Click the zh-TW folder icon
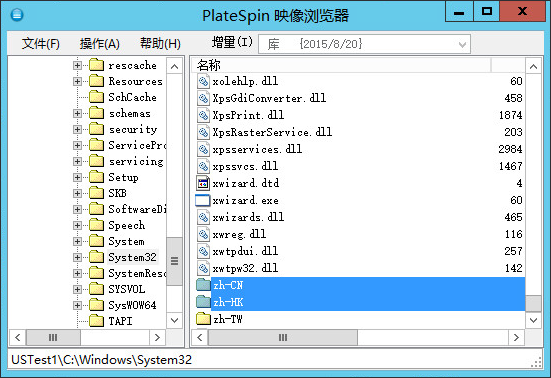Screen dimensions: 551x378 (203, 319)
